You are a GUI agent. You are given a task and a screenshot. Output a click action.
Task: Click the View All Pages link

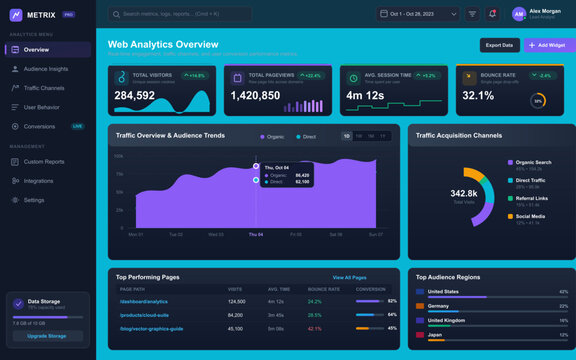pos(349,277)
